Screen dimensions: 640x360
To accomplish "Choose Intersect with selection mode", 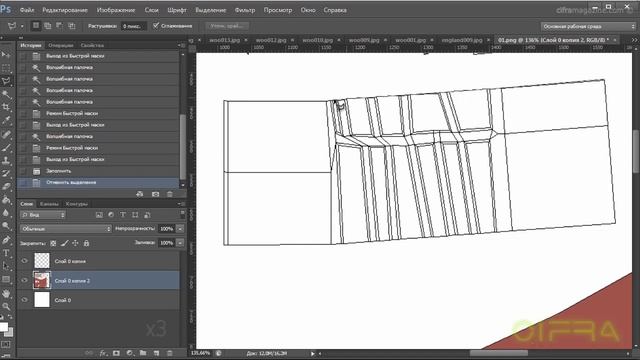I will (x=72, y=26).
